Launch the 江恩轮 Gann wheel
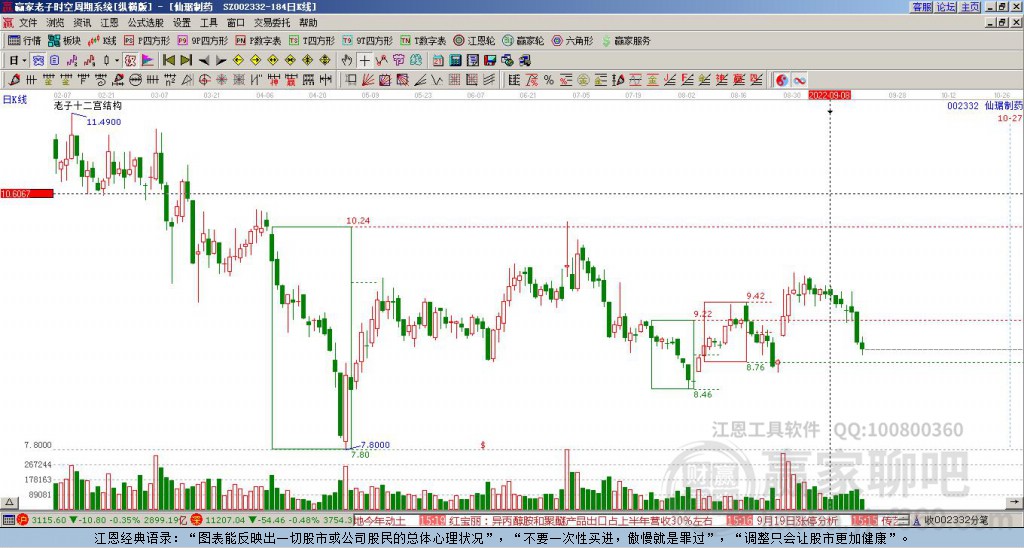 coord(475,40)
